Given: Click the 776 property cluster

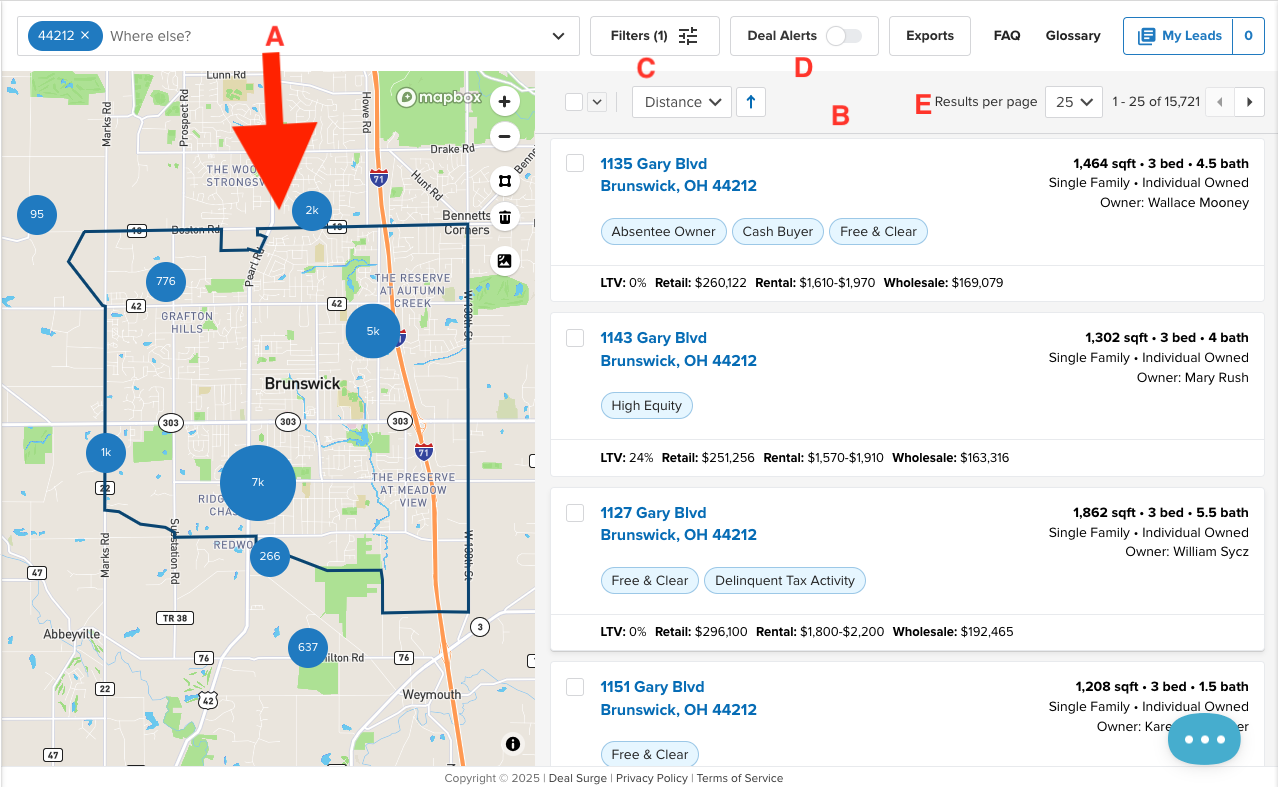Looking at the screenshot, I should click(166, 281).
